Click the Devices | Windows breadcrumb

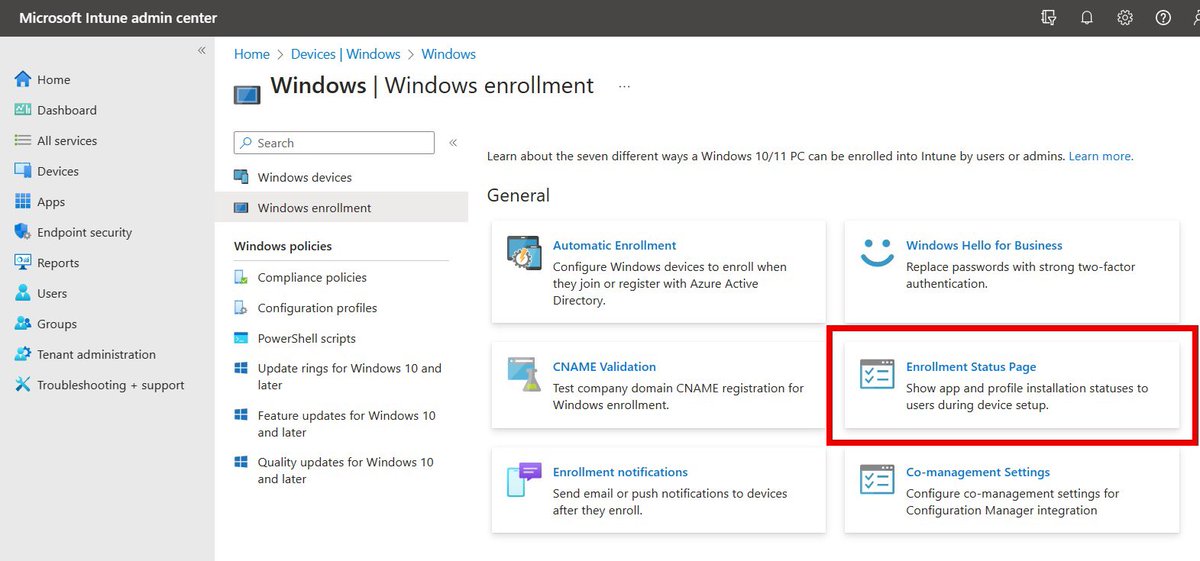346,54
